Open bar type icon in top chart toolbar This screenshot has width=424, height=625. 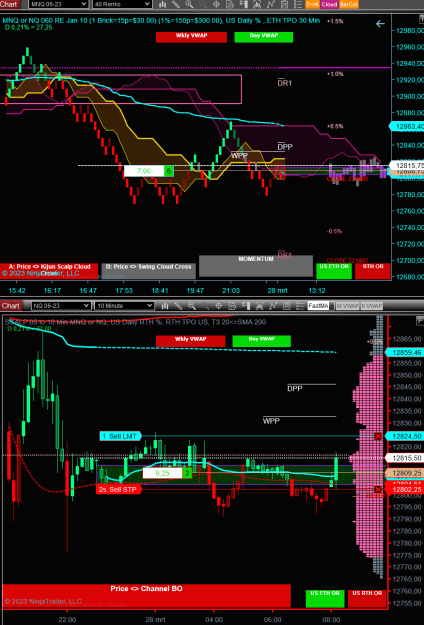pos(163,4)
